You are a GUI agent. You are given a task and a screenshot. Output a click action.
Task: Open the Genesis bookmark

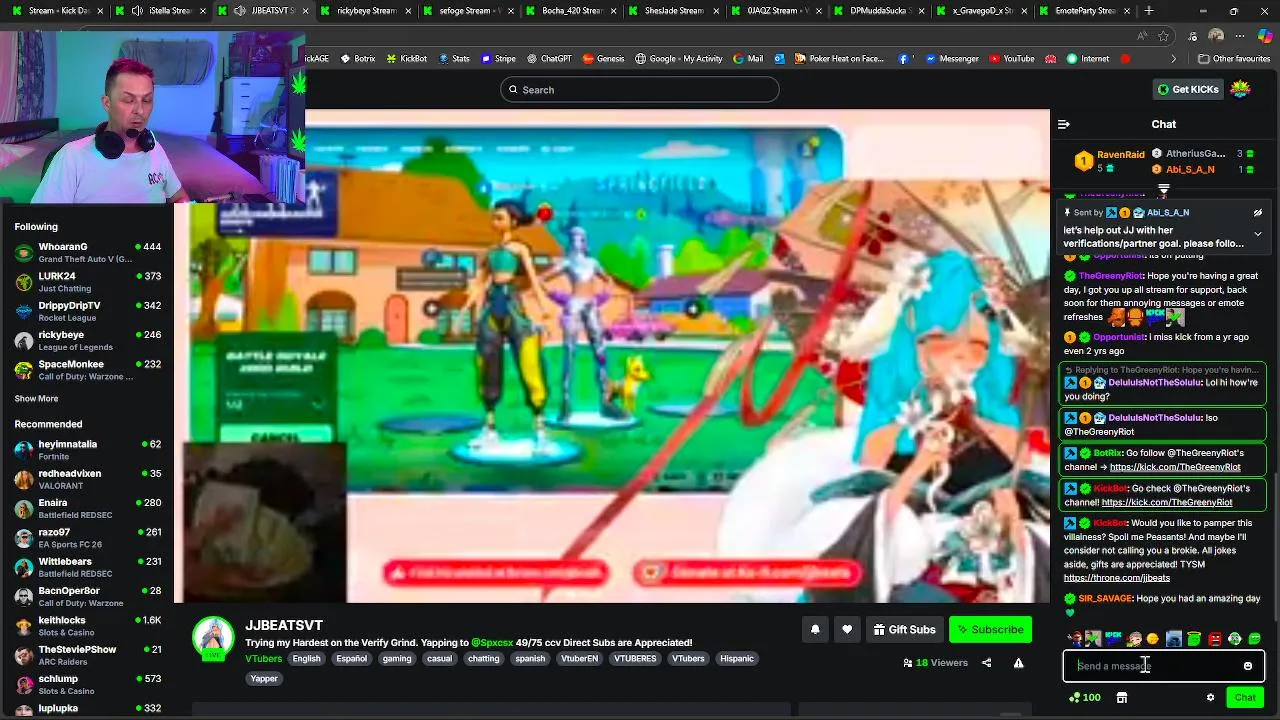[603, 59]
